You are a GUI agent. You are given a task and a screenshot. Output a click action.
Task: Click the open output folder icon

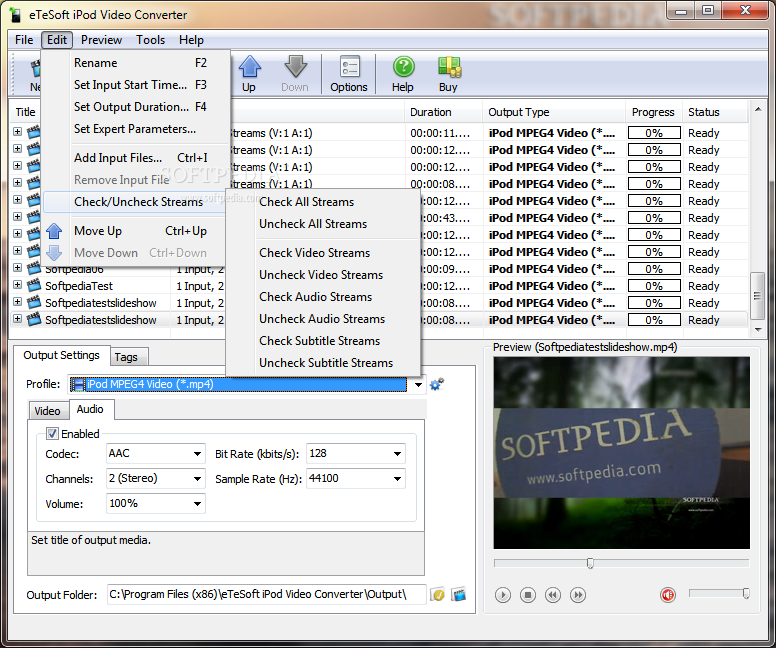(x=459, y=595)
